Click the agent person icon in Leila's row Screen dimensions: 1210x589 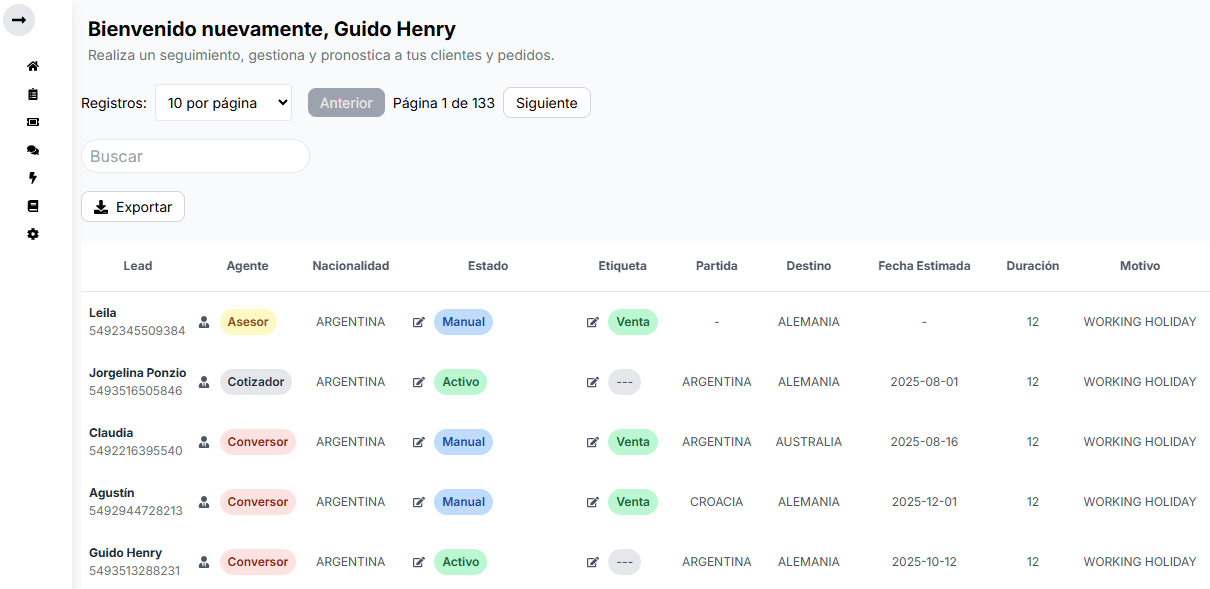204,322
